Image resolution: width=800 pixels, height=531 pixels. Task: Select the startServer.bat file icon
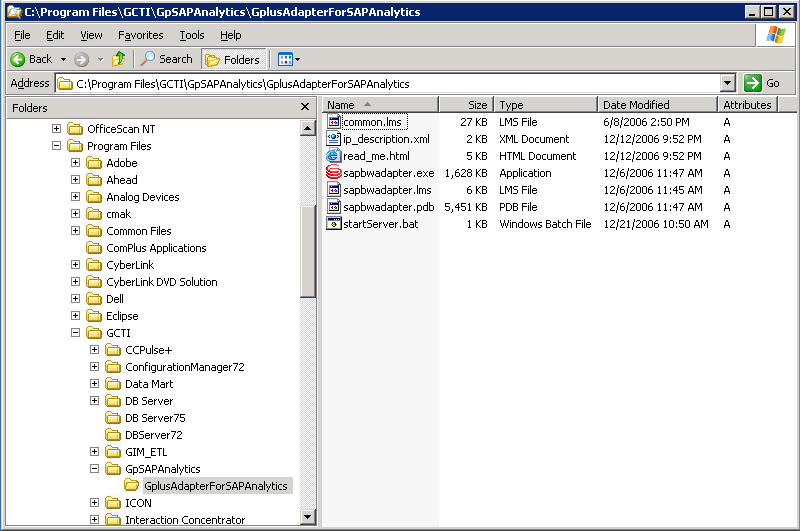pos(335,224)
